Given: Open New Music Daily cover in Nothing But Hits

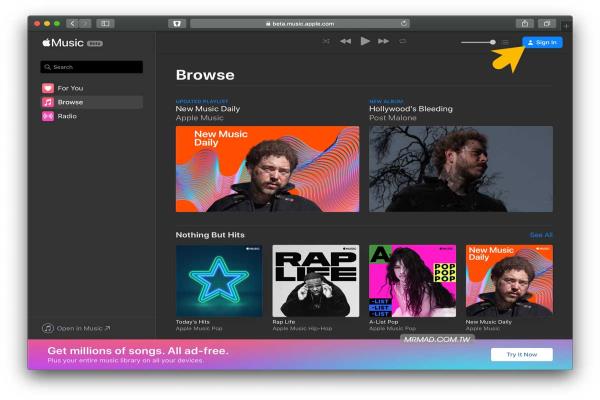Looking at the screenshot, I should point(509,281).
